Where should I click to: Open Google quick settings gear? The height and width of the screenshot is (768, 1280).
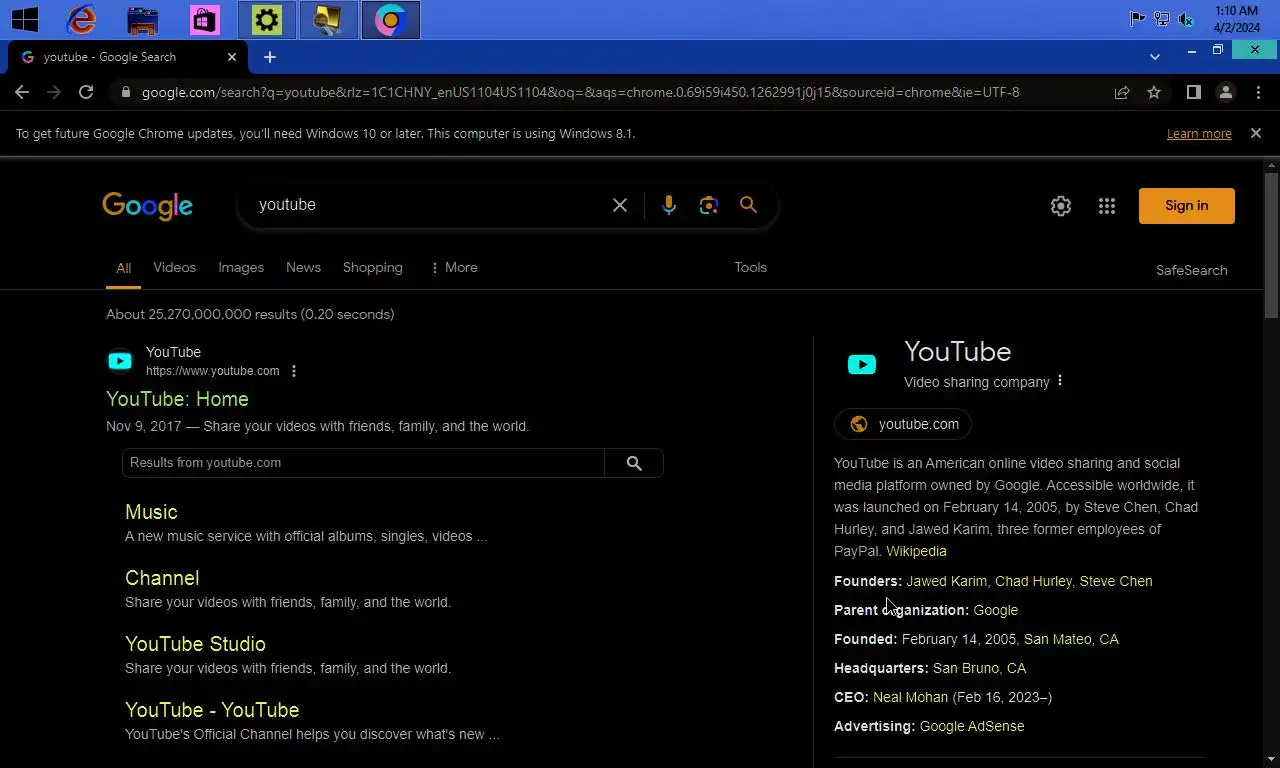point(1061,206)
